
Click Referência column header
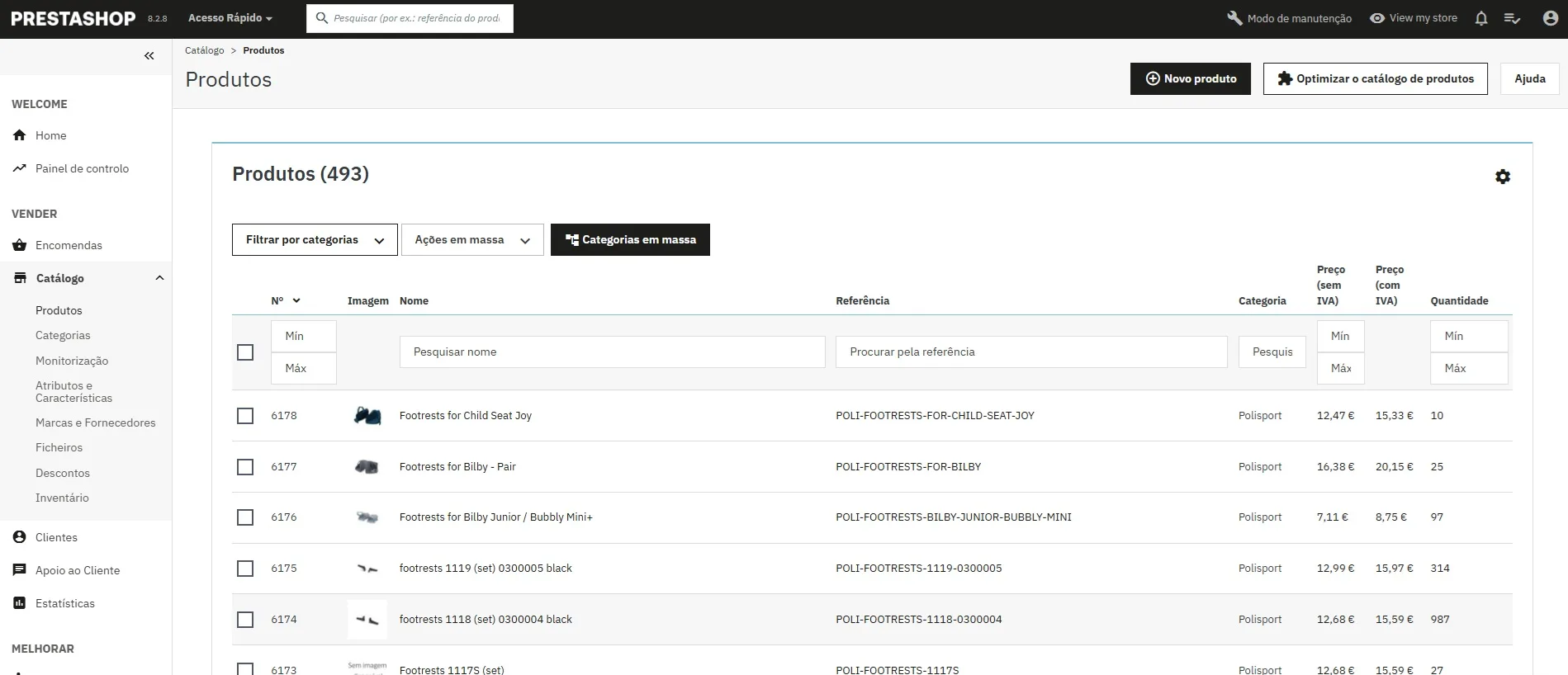point(862,301)
